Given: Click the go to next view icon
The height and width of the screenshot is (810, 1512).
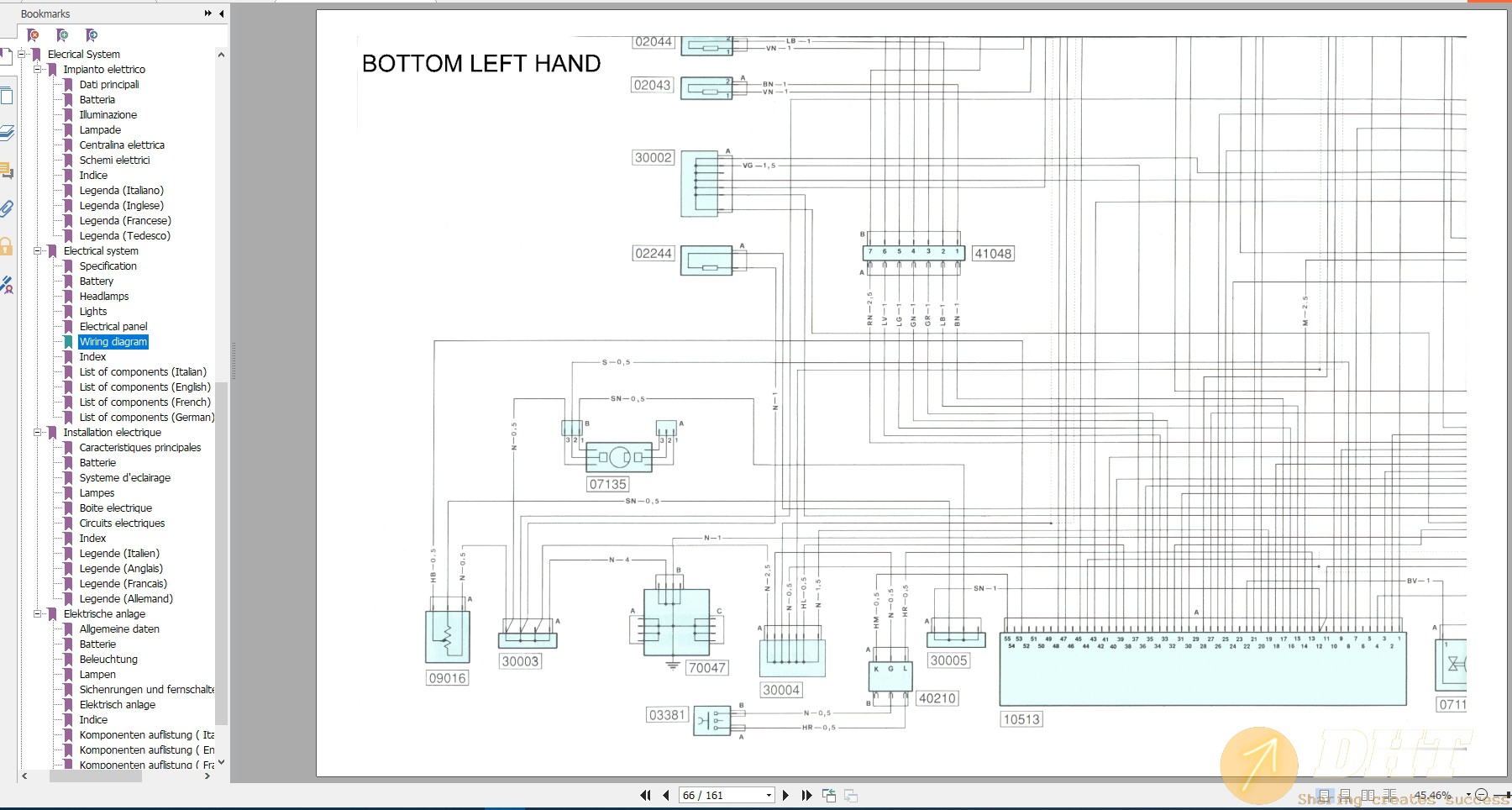Looking at the screenshot, I should pyautogui.click(x=851, y=795).
